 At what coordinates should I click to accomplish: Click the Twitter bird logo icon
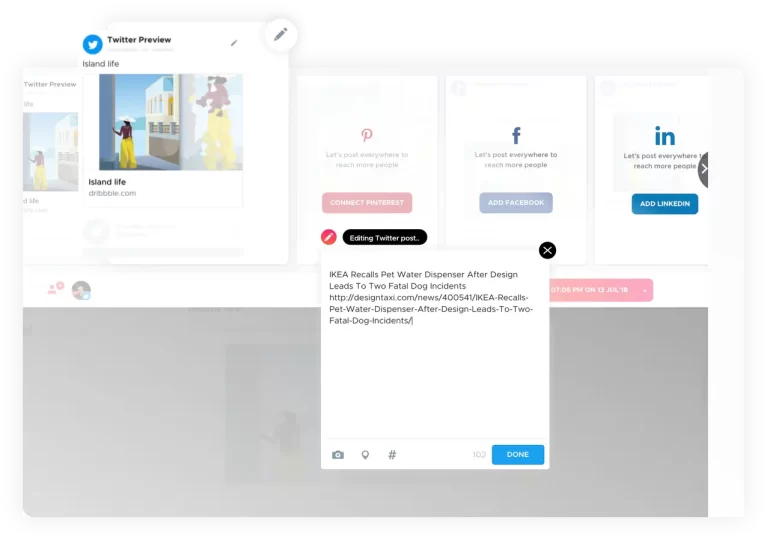(93, 44)
